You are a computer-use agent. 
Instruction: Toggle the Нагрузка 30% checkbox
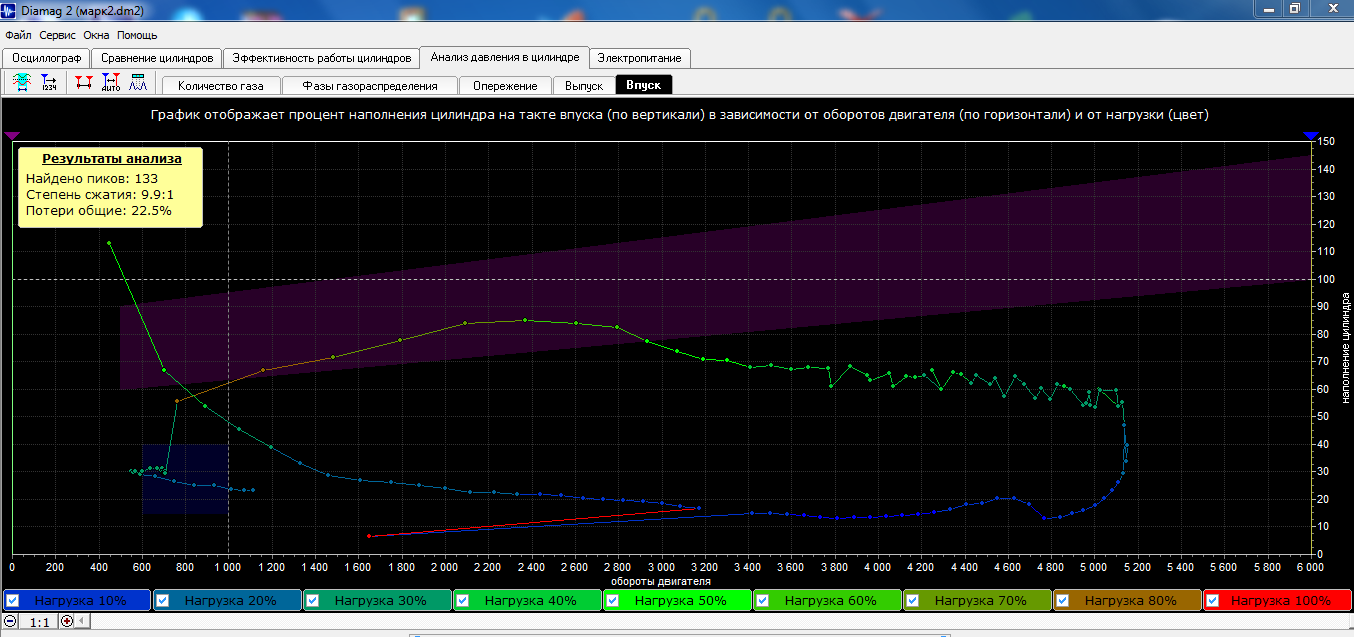pos(312,601)
